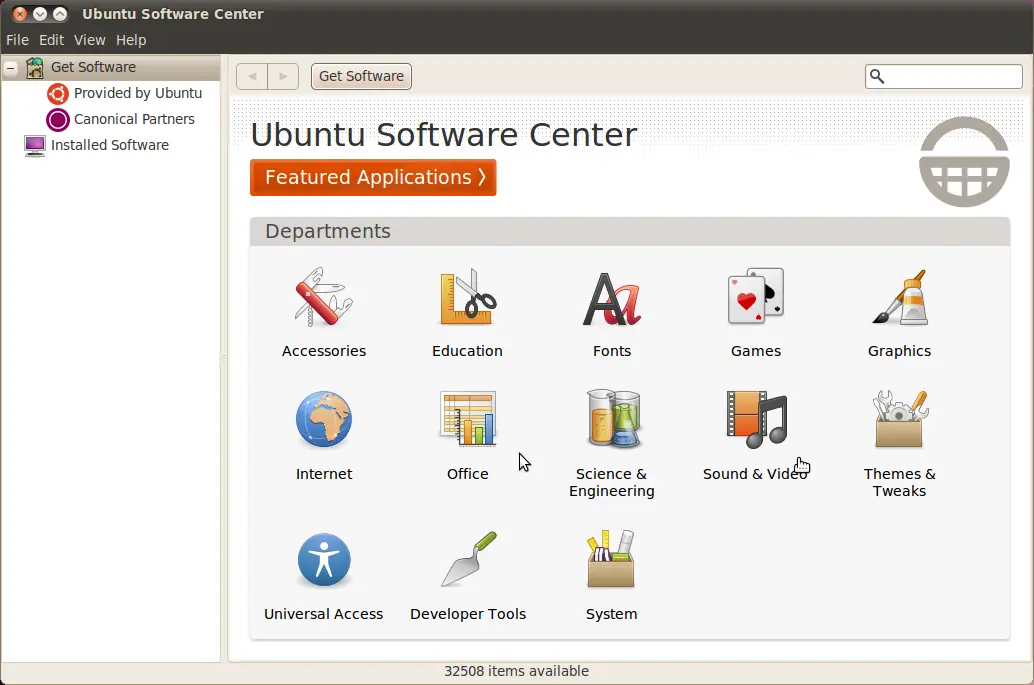Click the magnifier icon in the search box
Screen dimensions: 1034x685
877,76
